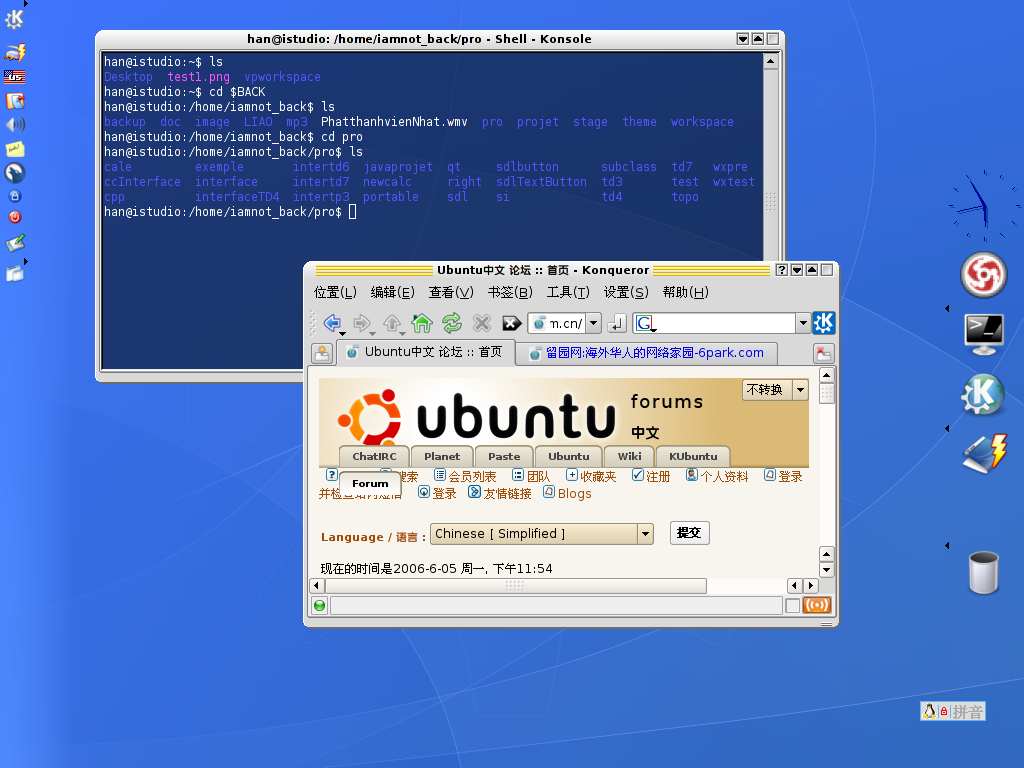Open the ChatIRC forum tab link
The height and width of the screenshot is (768, 1024).
tap(374, 456)
